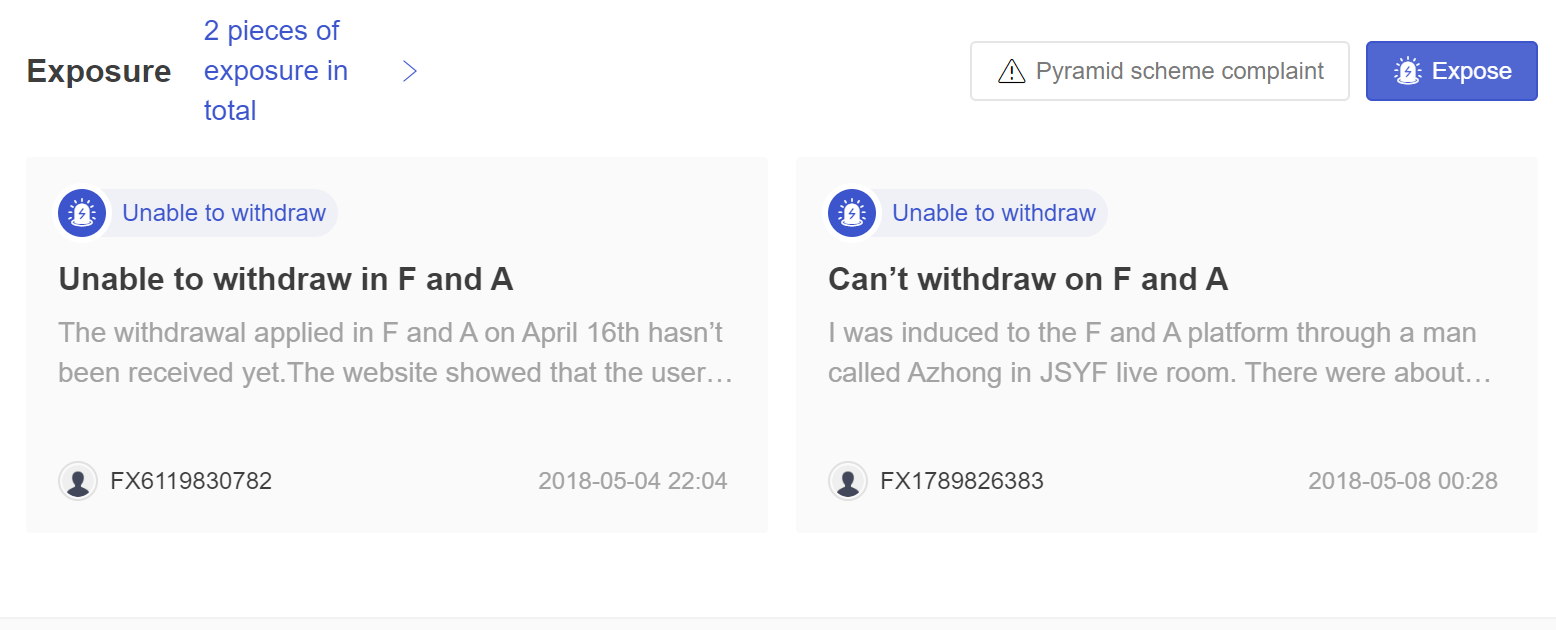Open the April 16th withdrawal description text
This screenshot has width=1556, height=630.
[397, 352]
